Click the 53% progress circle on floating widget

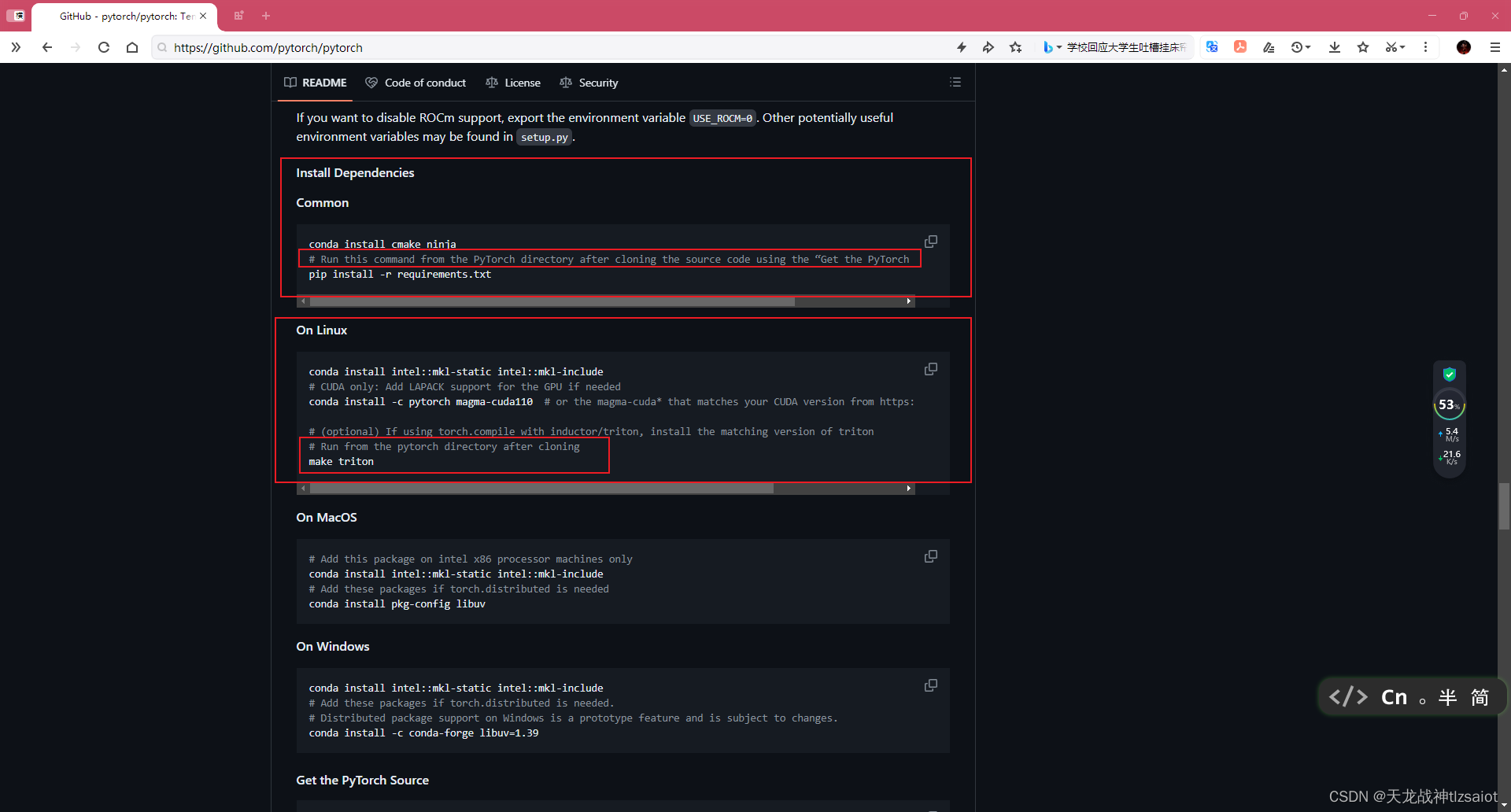(x=1449, y=404)
